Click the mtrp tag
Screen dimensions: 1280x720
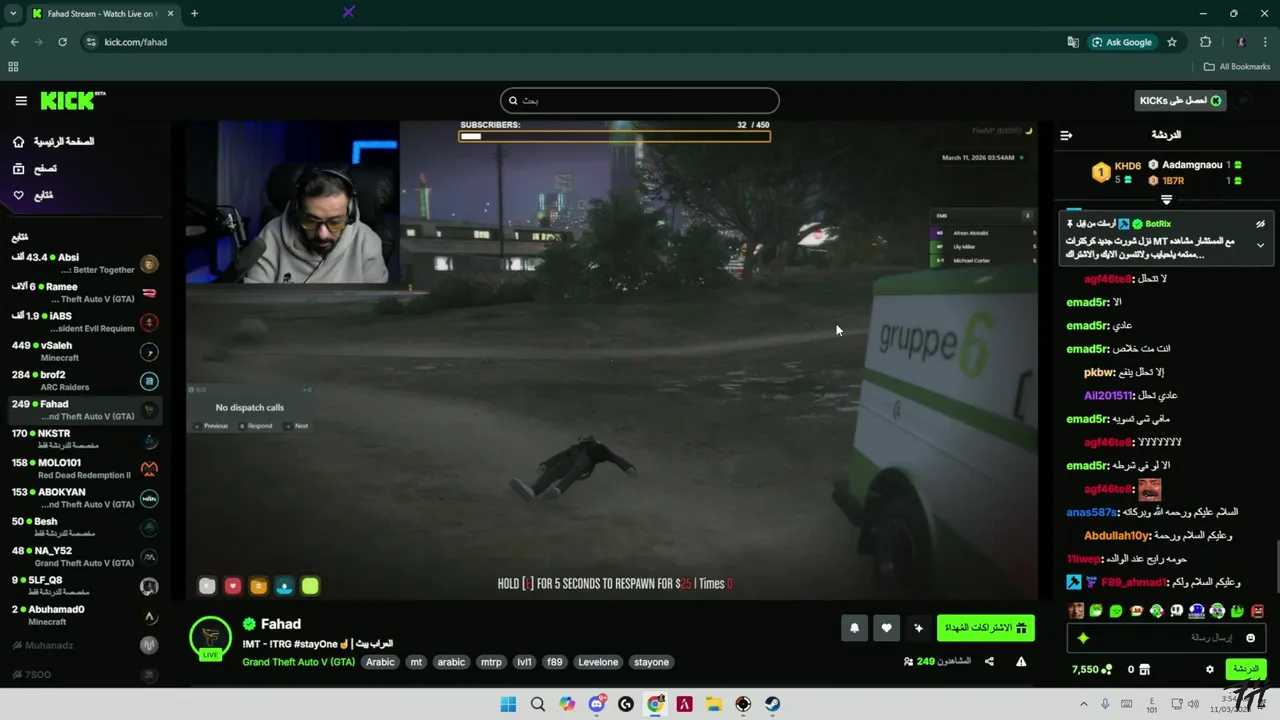click(x=491, y=662)
